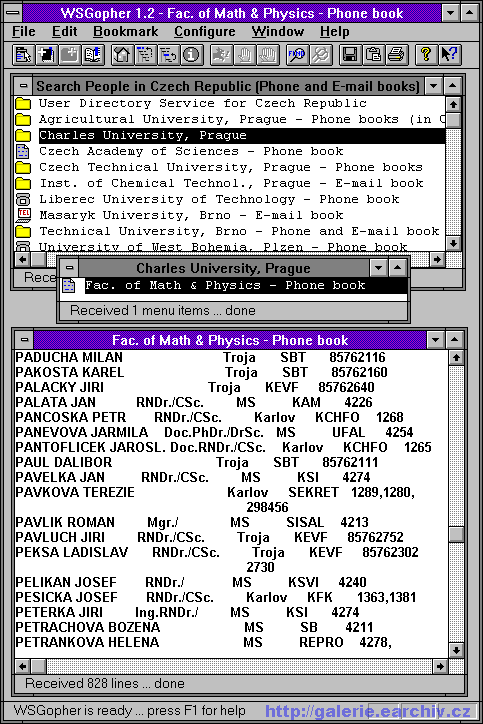Click Search People horizontal scroll right arrow
This screenshot has width=483, height=724.
click(x=437, y=259)
